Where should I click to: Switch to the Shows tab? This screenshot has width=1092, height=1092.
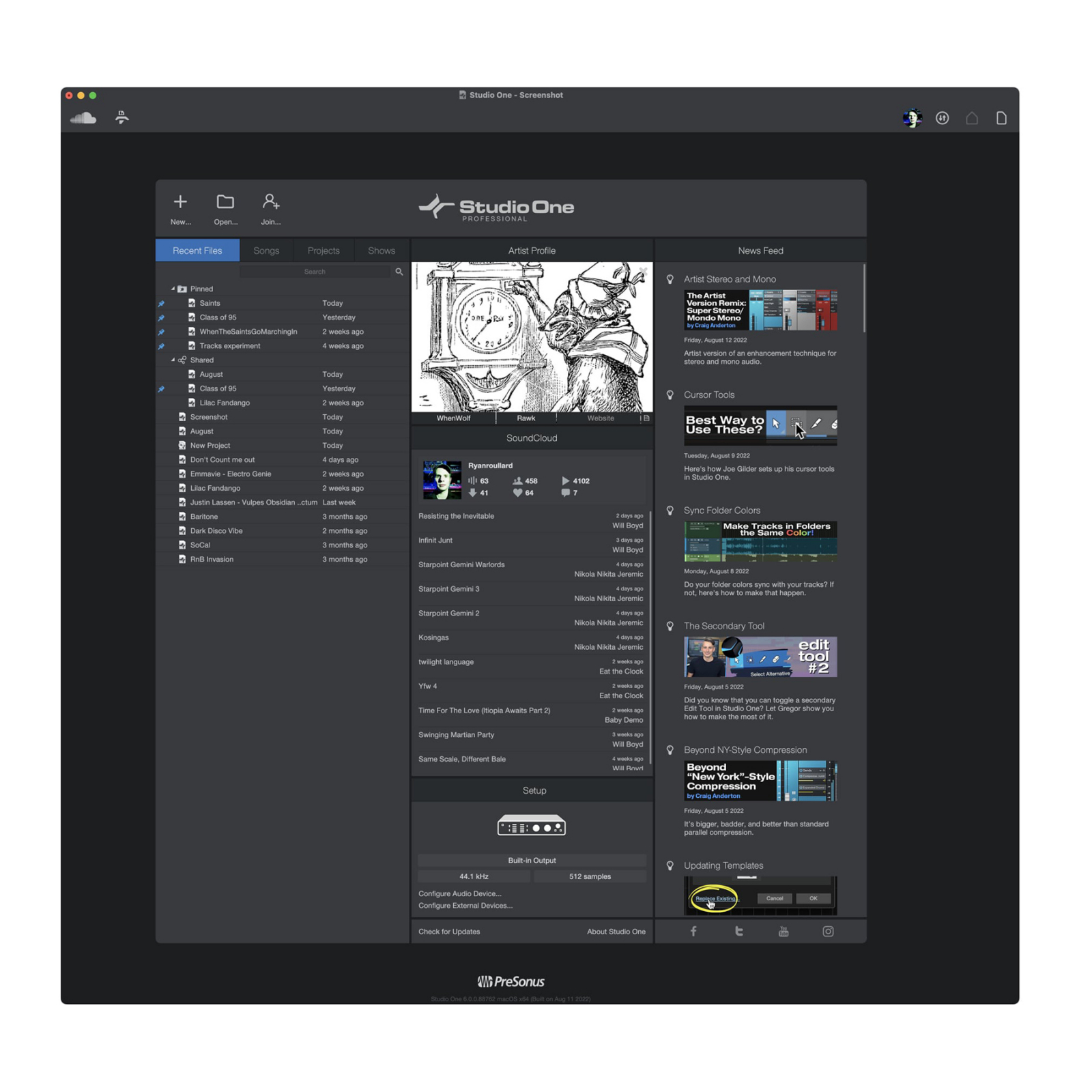[x=382, y=250]
